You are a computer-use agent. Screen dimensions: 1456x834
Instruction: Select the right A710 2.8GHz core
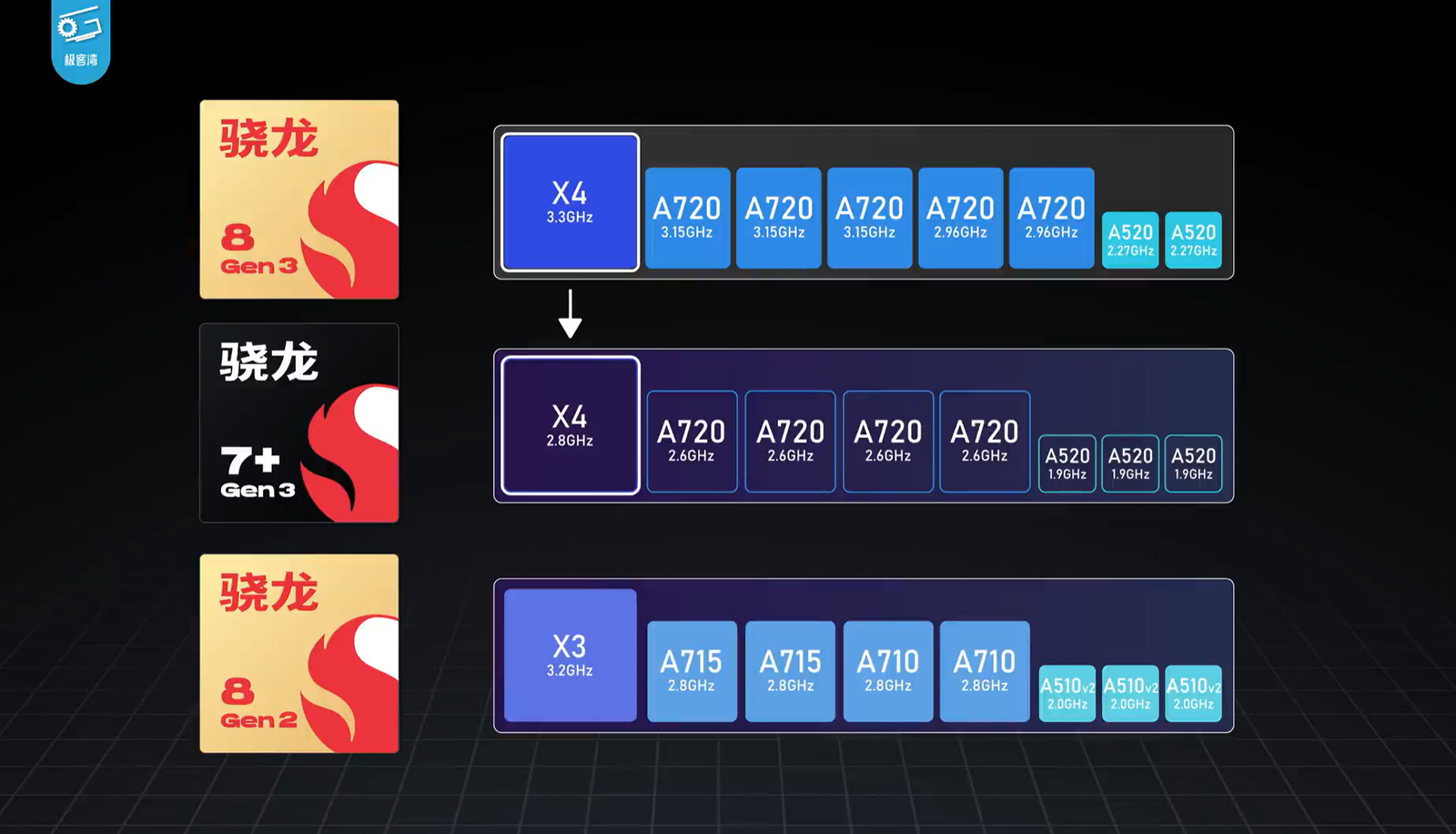[x=985, y=671]
